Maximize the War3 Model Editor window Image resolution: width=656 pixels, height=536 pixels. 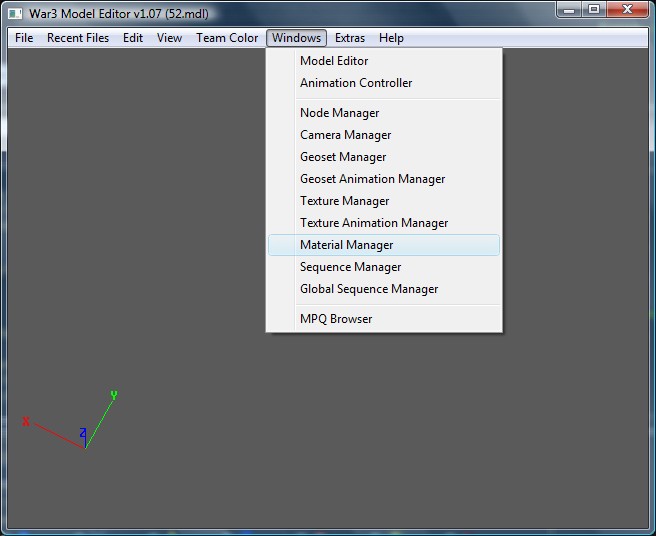pyautogui.click(x=594, y=10)
